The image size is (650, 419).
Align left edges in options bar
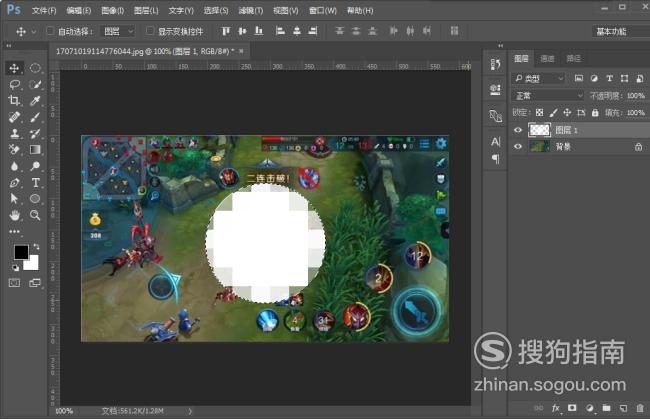point(280,31)
